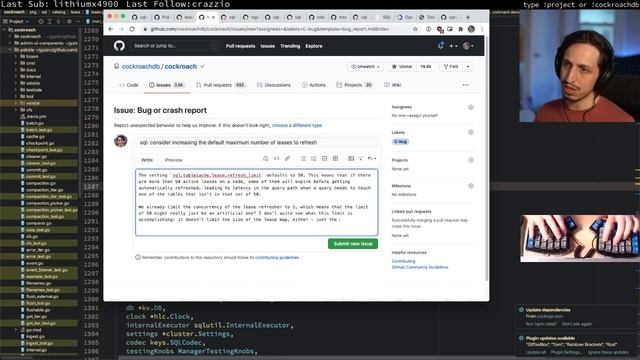
Task: Insert a link in the issue editor
Action: (x=287, y=158)
